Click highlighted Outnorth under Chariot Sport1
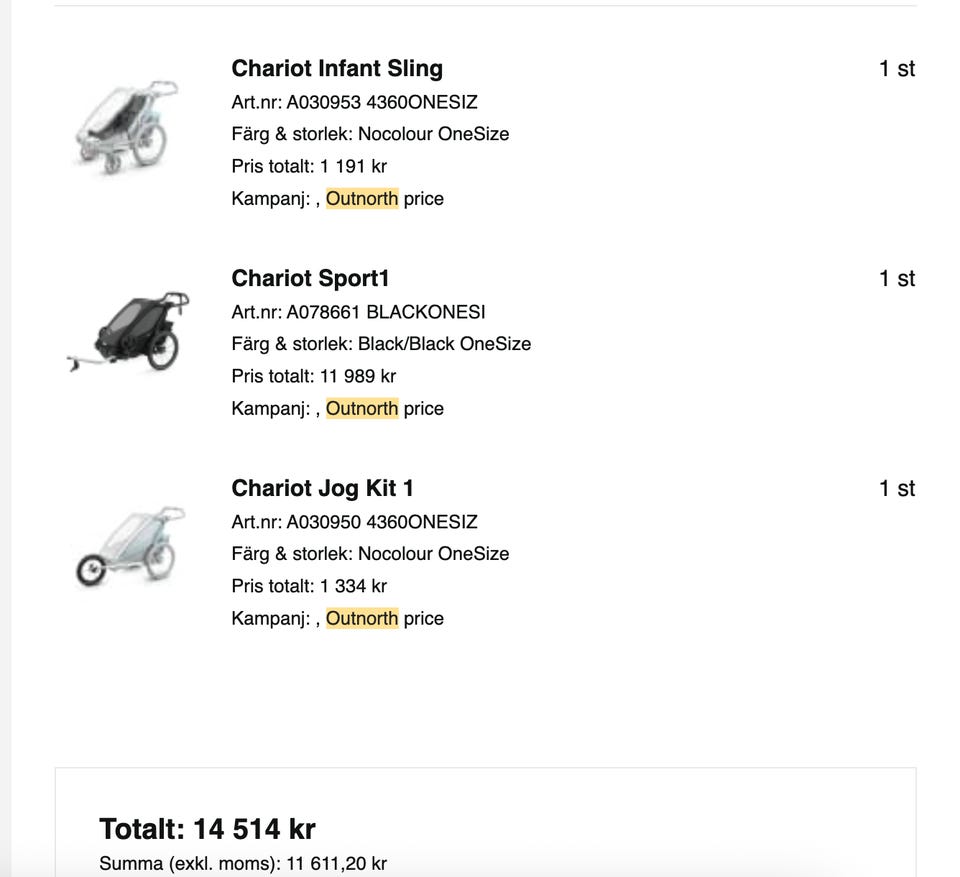The width and height of the screenshot is (960, 877). (x=362, y=408)
